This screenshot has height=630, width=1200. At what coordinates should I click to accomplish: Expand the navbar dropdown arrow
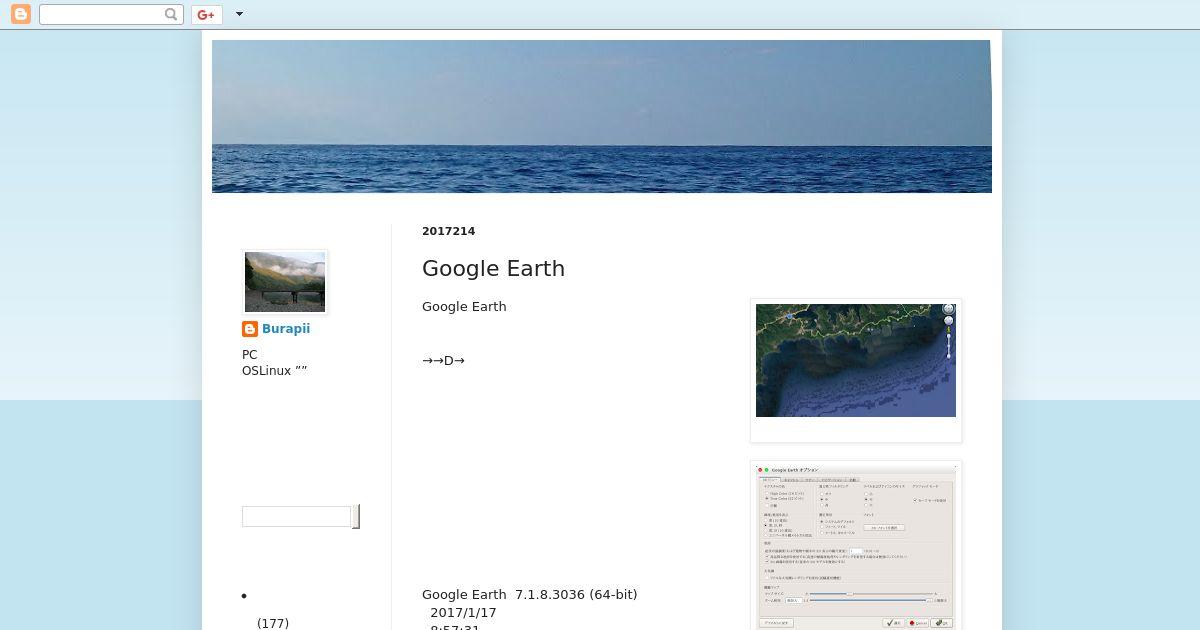click(x=239, y=14)
